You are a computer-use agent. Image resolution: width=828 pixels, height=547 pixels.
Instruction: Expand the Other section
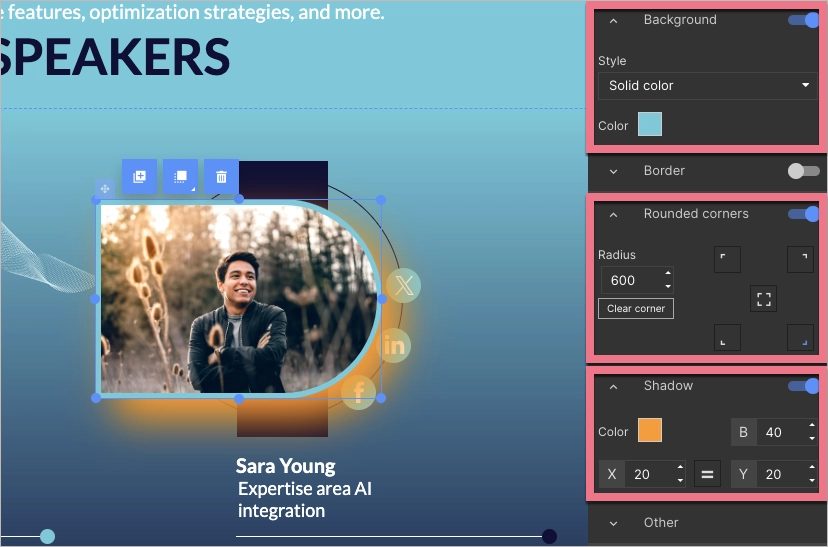pyautogui.click(x=613, y=523)
